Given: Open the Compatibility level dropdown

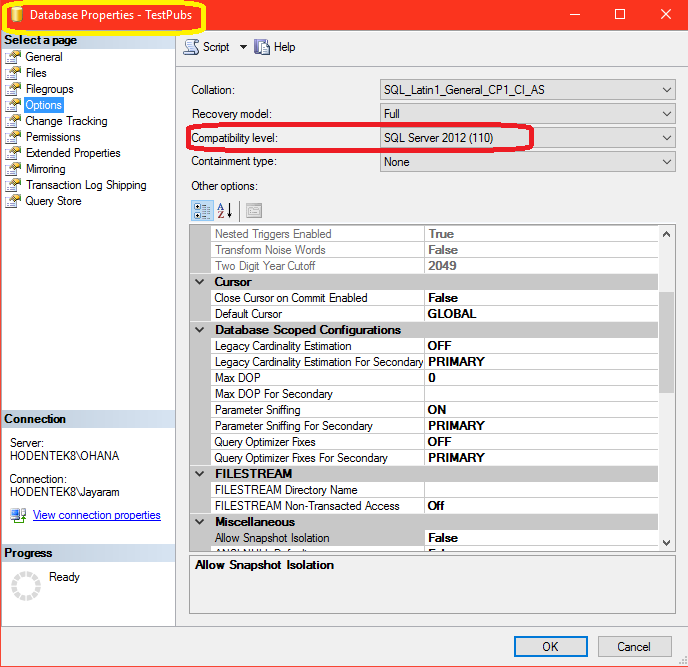Looking at the screenshot, I should coord(527,138).
